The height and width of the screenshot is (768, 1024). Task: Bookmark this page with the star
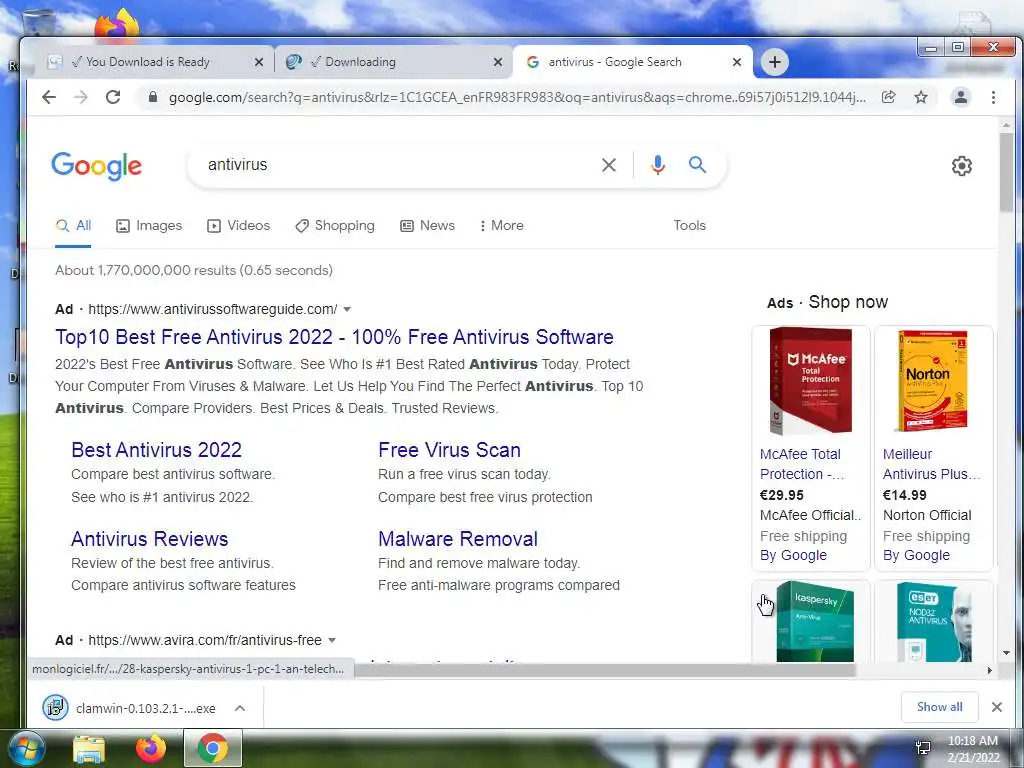[x=921, y=97]
